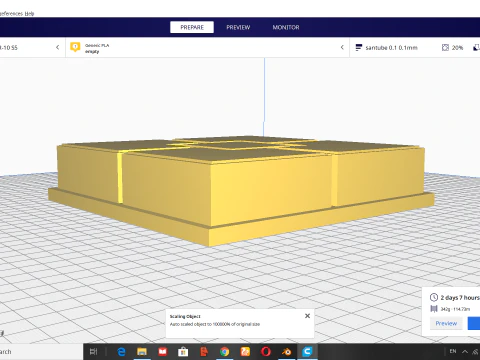Launch Google Chrome from the taskbar

[x=224, y=351]
